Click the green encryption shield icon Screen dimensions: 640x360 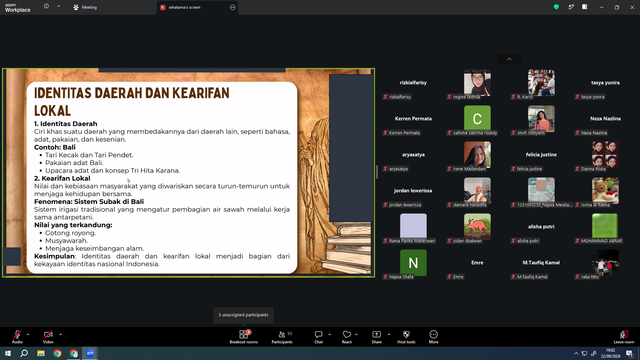pos(556,7)
